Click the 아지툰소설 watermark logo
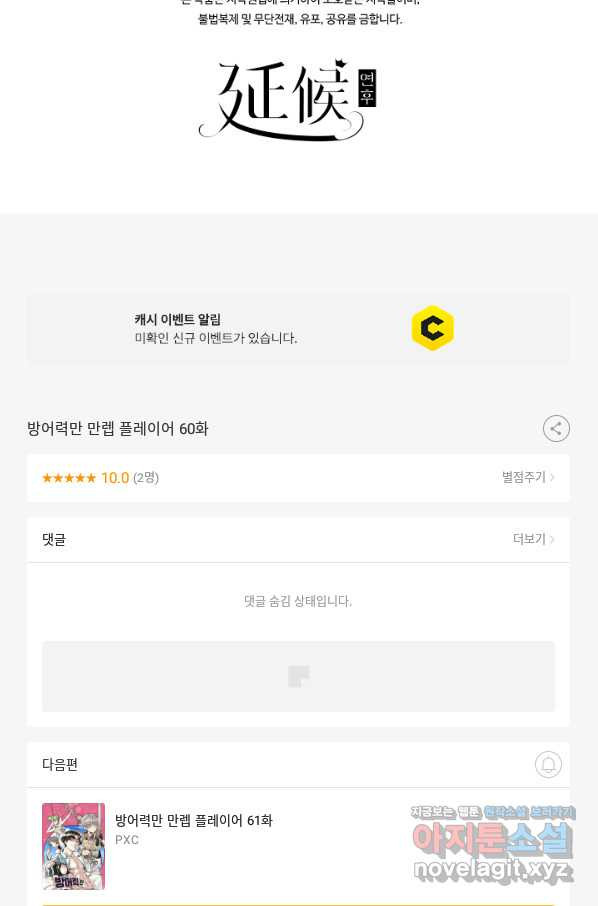 [492, 840]
